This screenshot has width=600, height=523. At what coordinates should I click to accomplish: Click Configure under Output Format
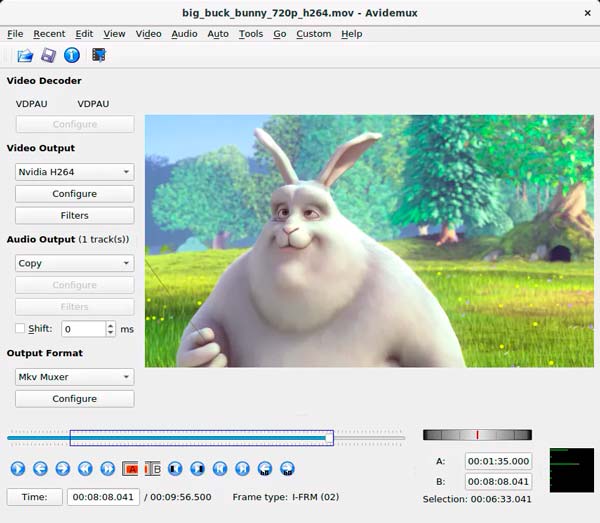tap(75, 399)
